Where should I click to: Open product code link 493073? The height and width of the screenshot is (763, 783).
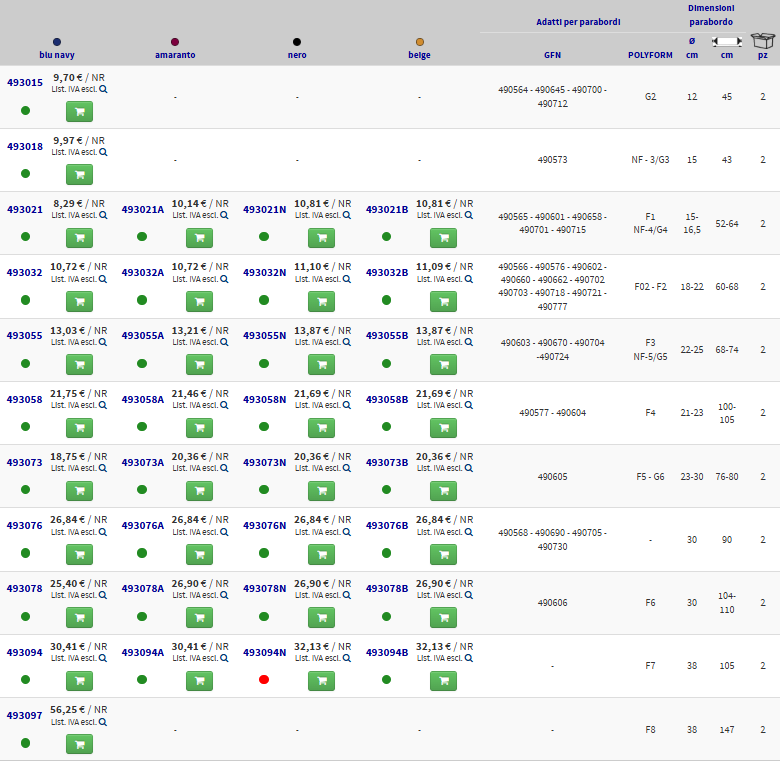click(x=25, y=462)
